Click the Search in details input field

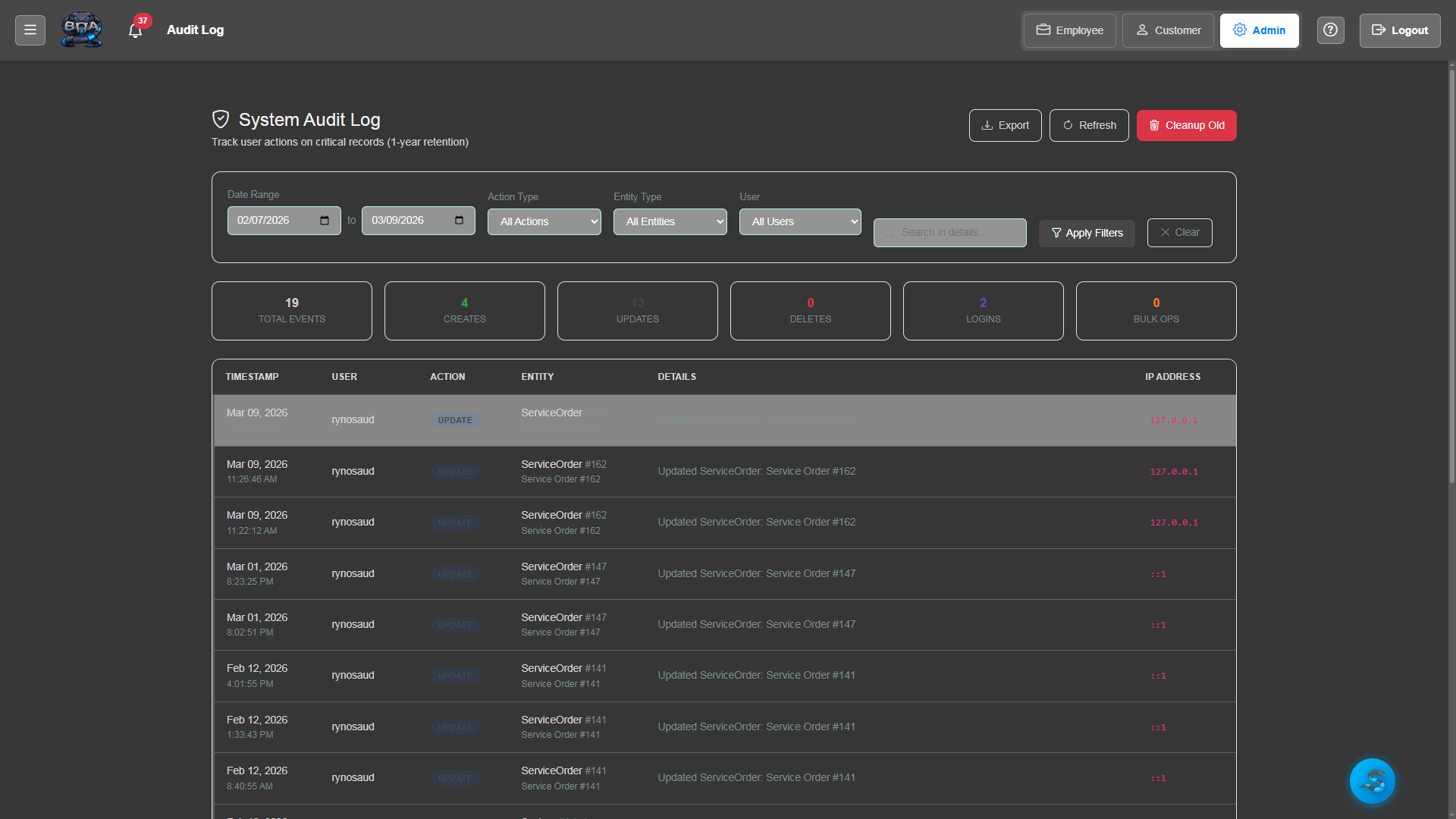[949, 232]
